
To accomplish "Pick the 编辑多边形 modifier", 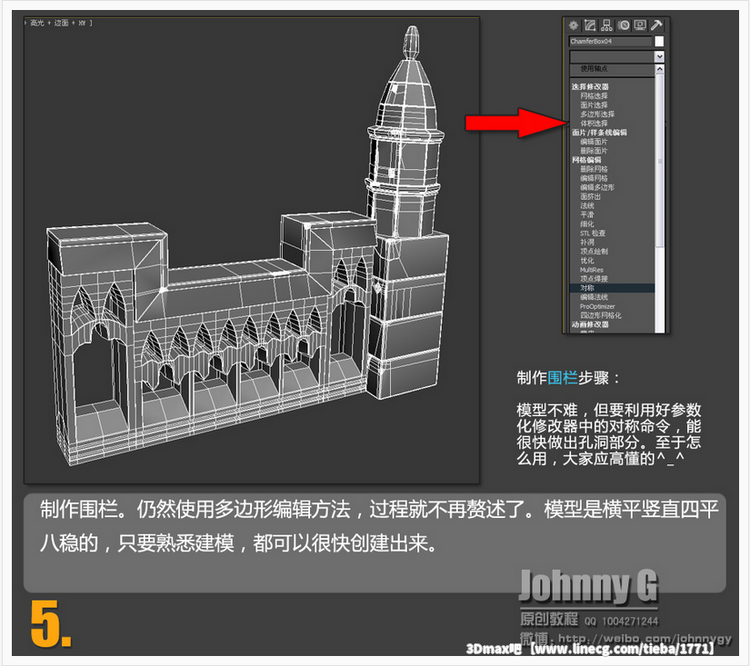I will point(598,187).
